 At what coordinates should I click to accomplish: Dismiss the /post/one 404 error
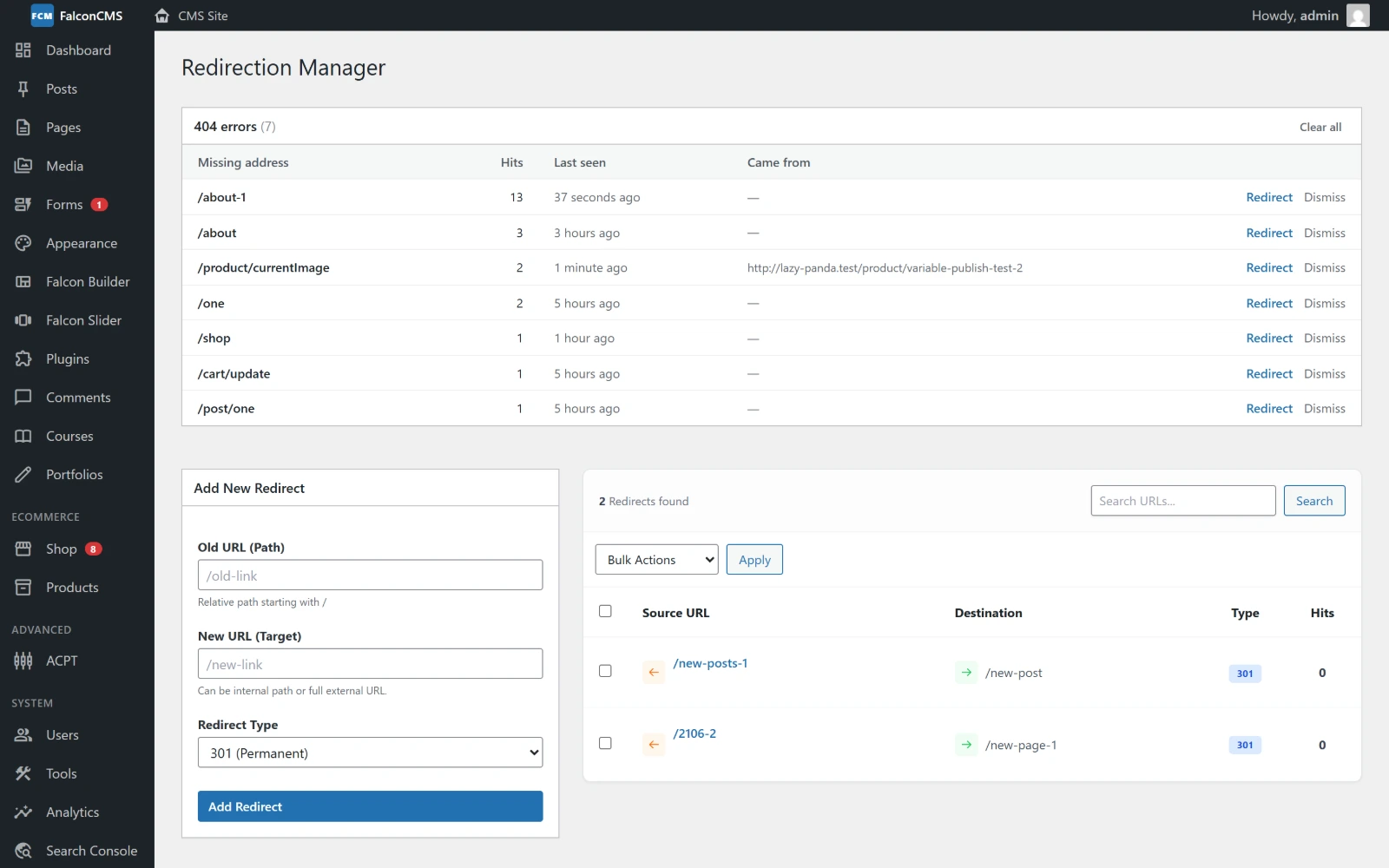(x=1324, y=408)
